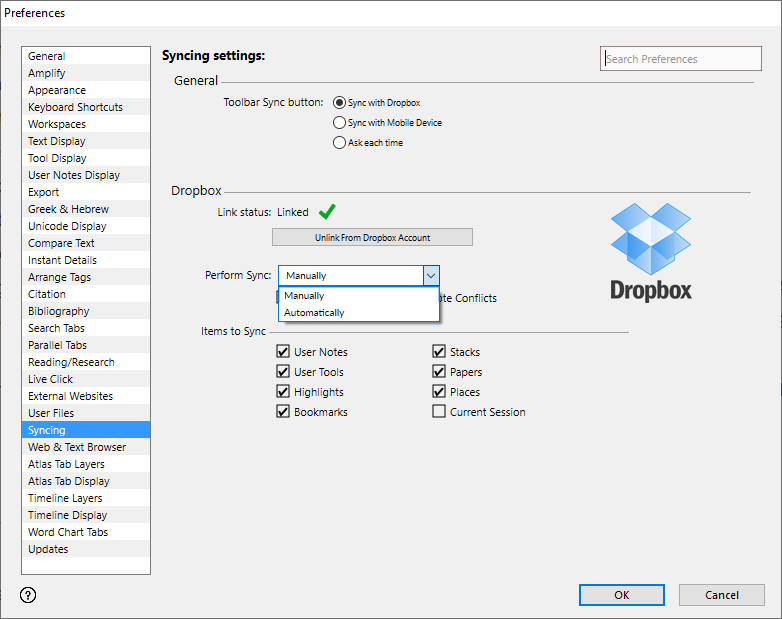Click the Search Preferences field
782x619 pixels.
[680, 59]
